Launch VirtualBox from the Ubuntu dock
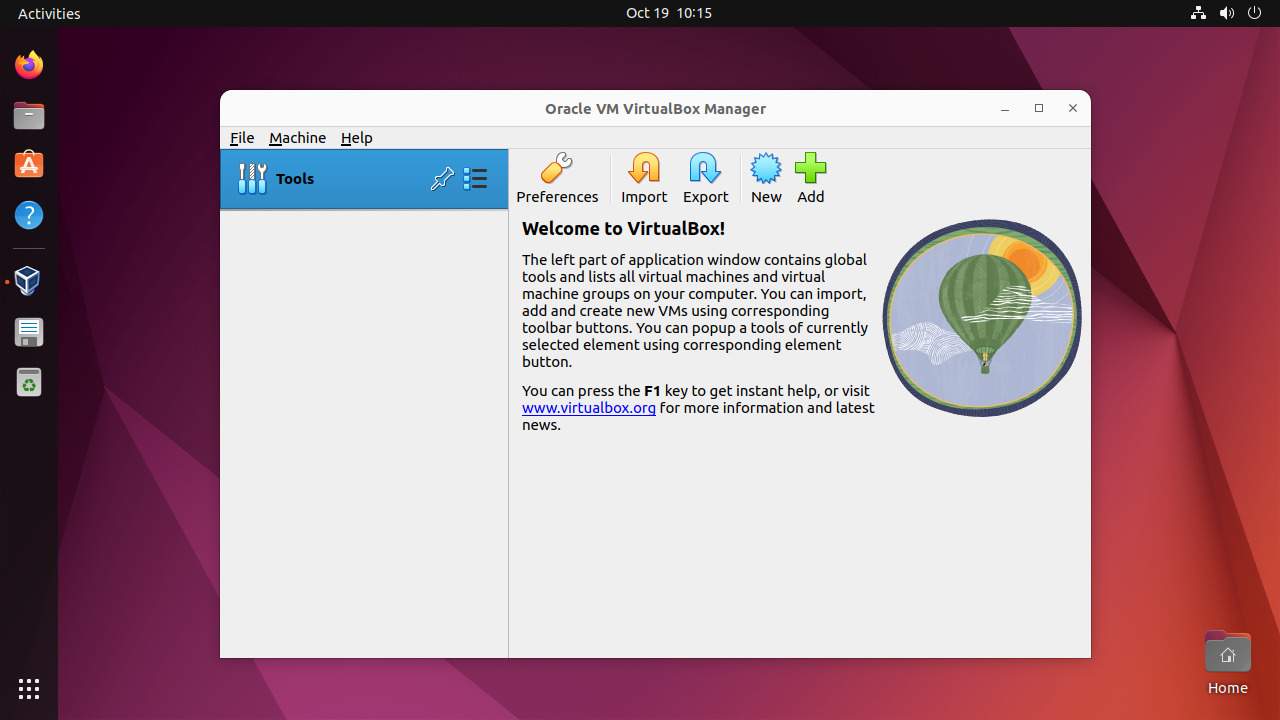 27,280
